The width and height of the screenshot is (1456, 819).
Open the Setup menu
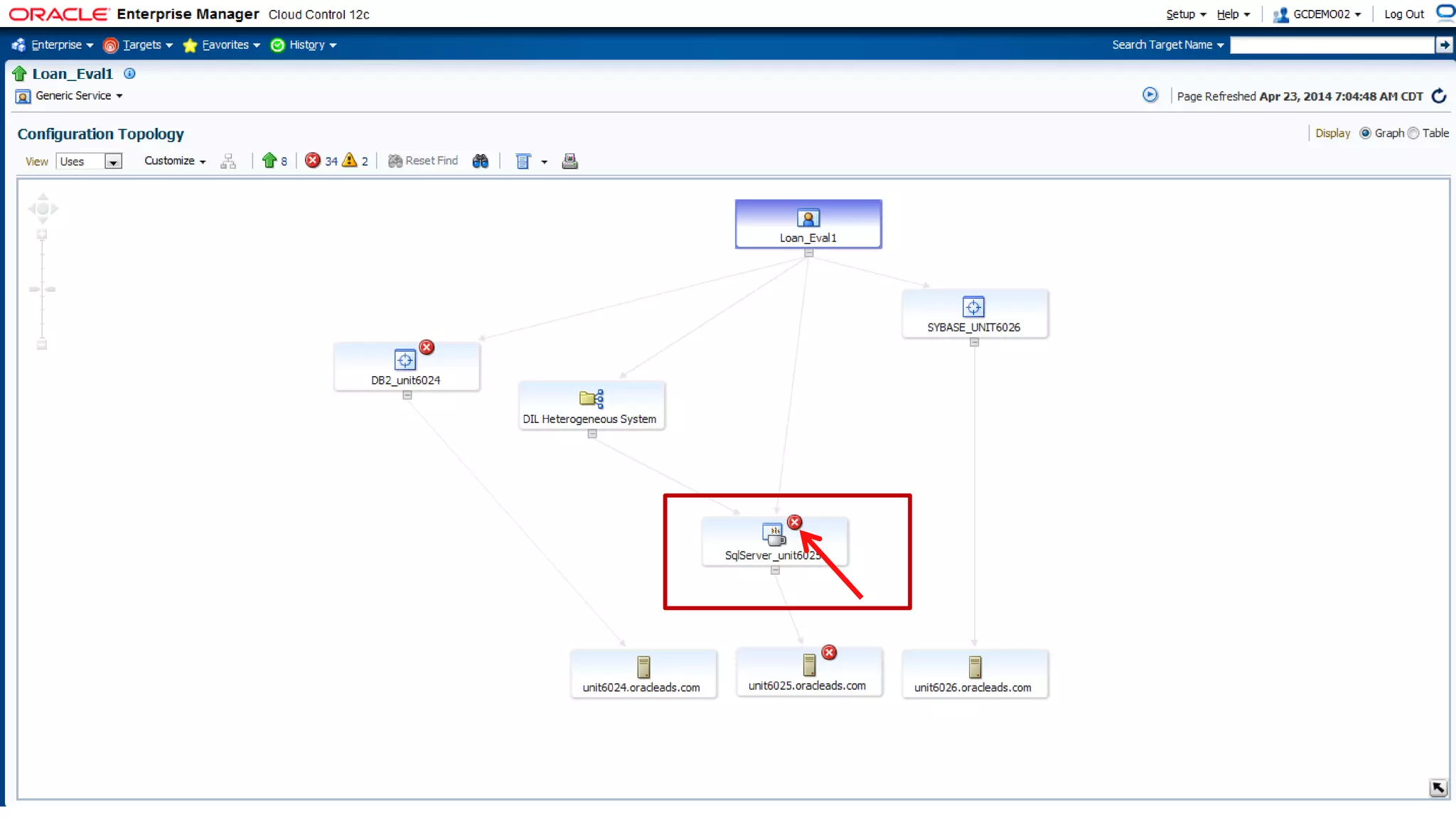[1185, 14]
